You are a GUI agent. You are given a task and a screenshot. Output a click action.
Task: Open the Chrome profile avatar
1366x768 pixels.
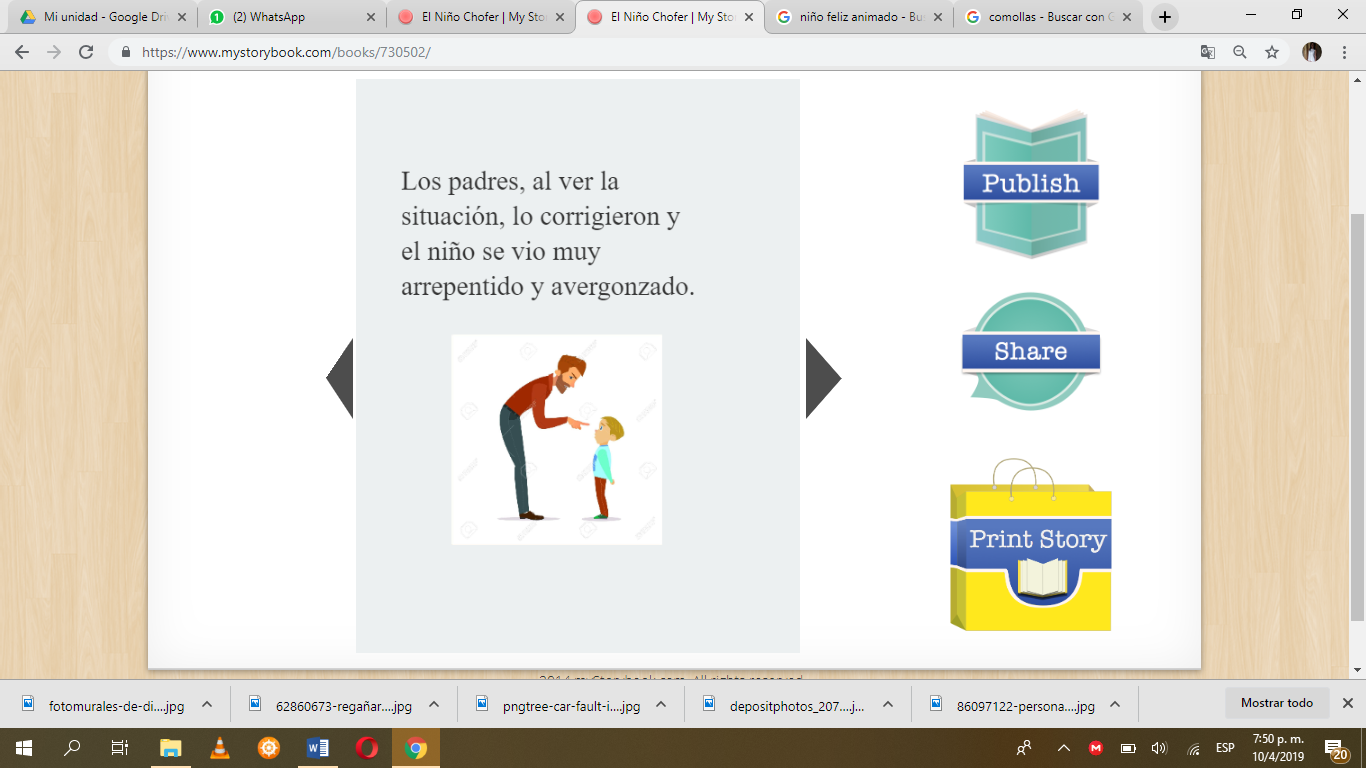[x=1312, y=52]
